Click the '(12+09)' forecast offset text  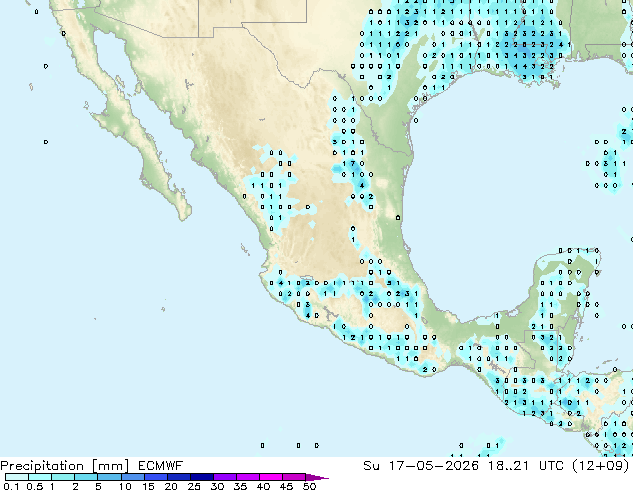pyautogui.click(x=601, y=466)
